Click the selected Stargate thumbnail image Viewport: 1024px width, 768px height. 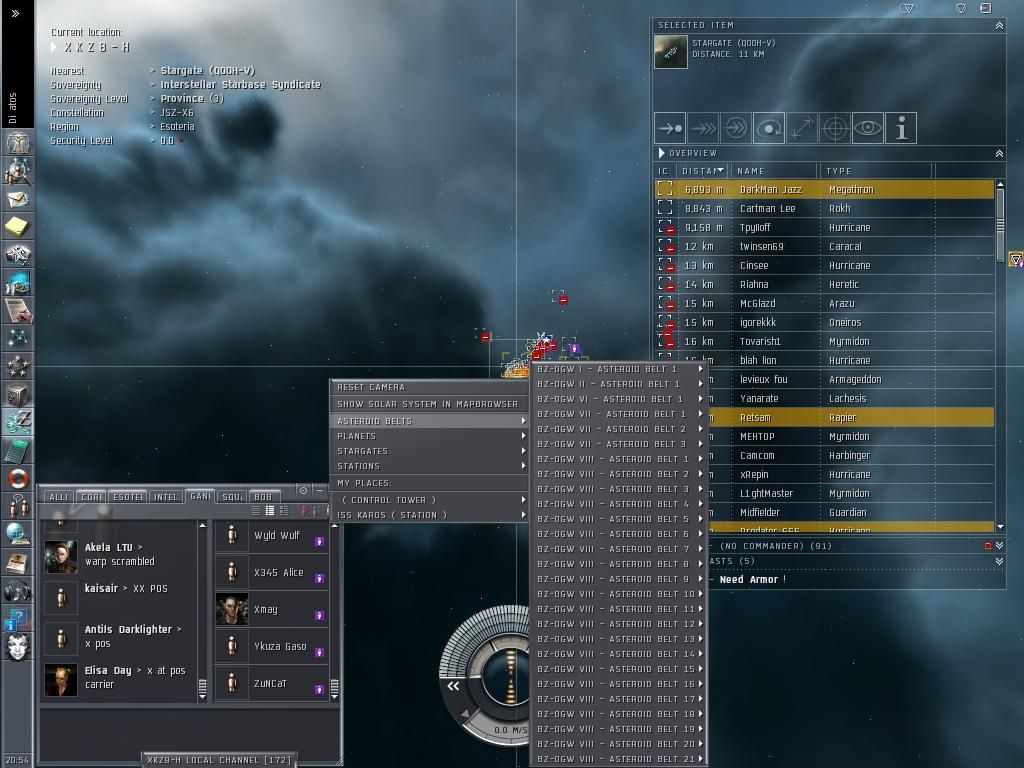[671, 52]
